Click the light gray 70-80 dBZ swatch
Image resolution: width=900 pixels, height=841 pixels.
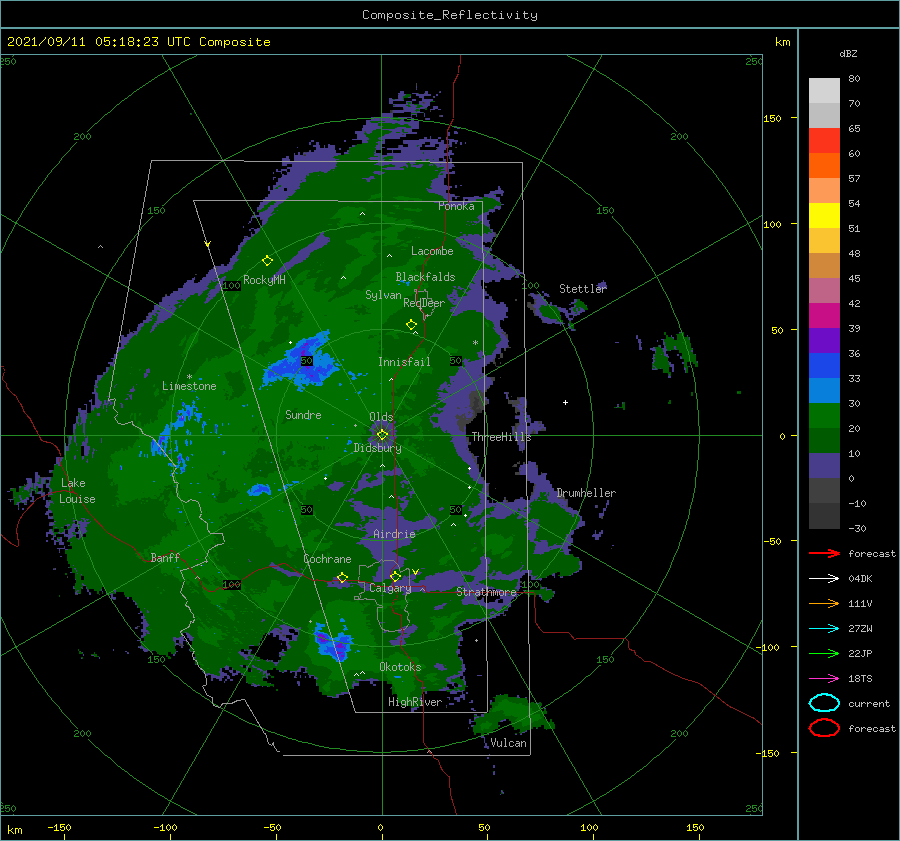(x=824, y=91)
